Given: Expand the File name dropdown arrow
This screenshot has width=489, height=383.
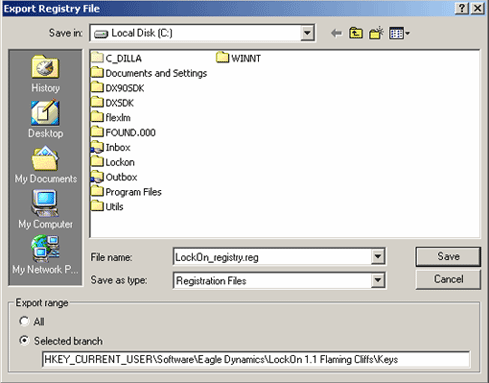Looking at the screenshot, I should [378, 257].
